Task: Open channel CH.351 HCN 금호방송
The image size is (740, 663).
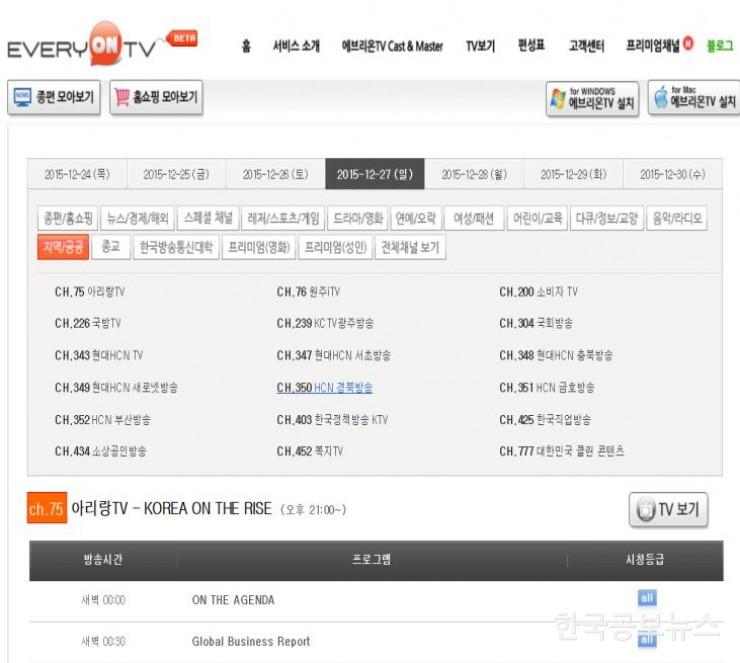Action: [x=547, y=387]
